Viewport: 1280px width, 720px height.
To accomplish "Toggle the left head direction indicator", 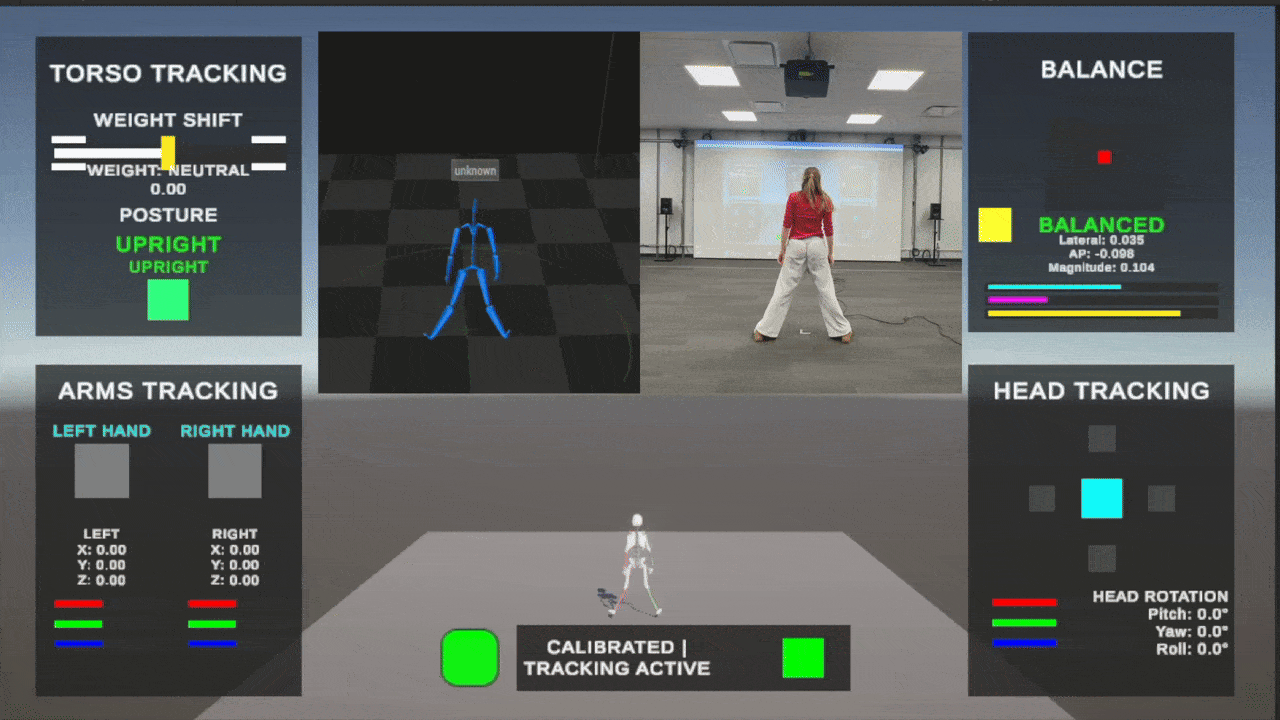I will pyautogui.click(x=1042, y=498).
